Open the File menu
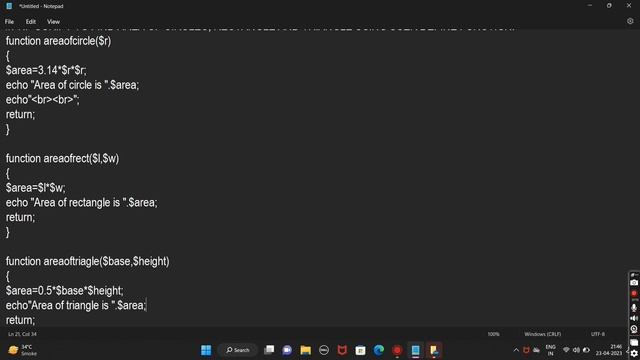Image resolution: width=640 pixels, height=360 pixels. (x=9, y=22)
